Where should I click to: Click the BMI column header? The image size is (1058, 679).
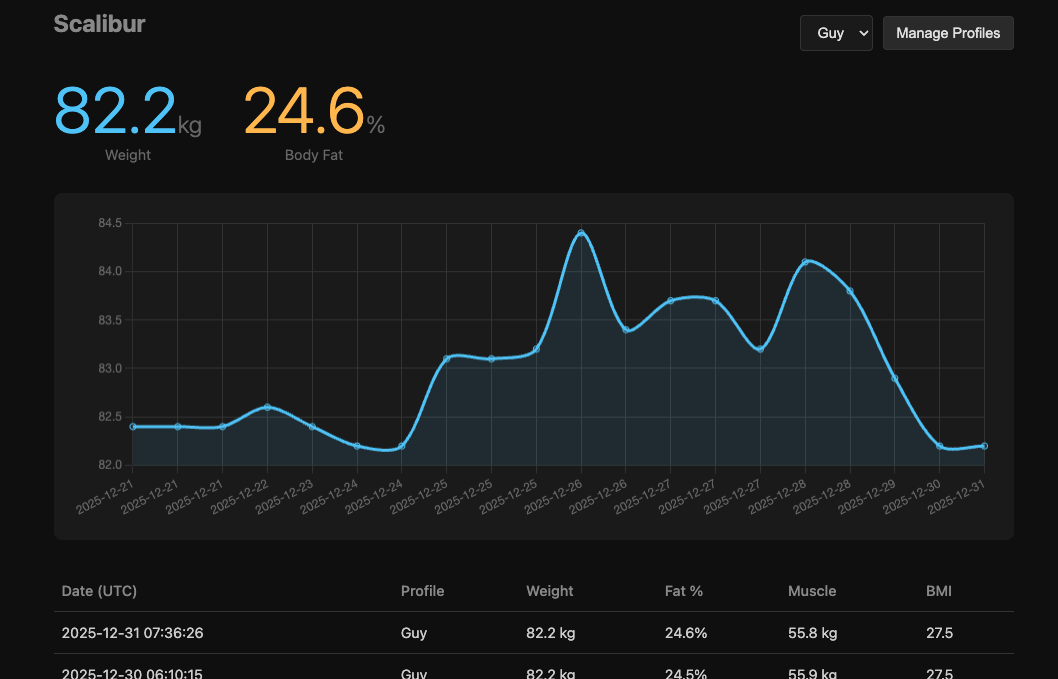[x=939, y=591]
